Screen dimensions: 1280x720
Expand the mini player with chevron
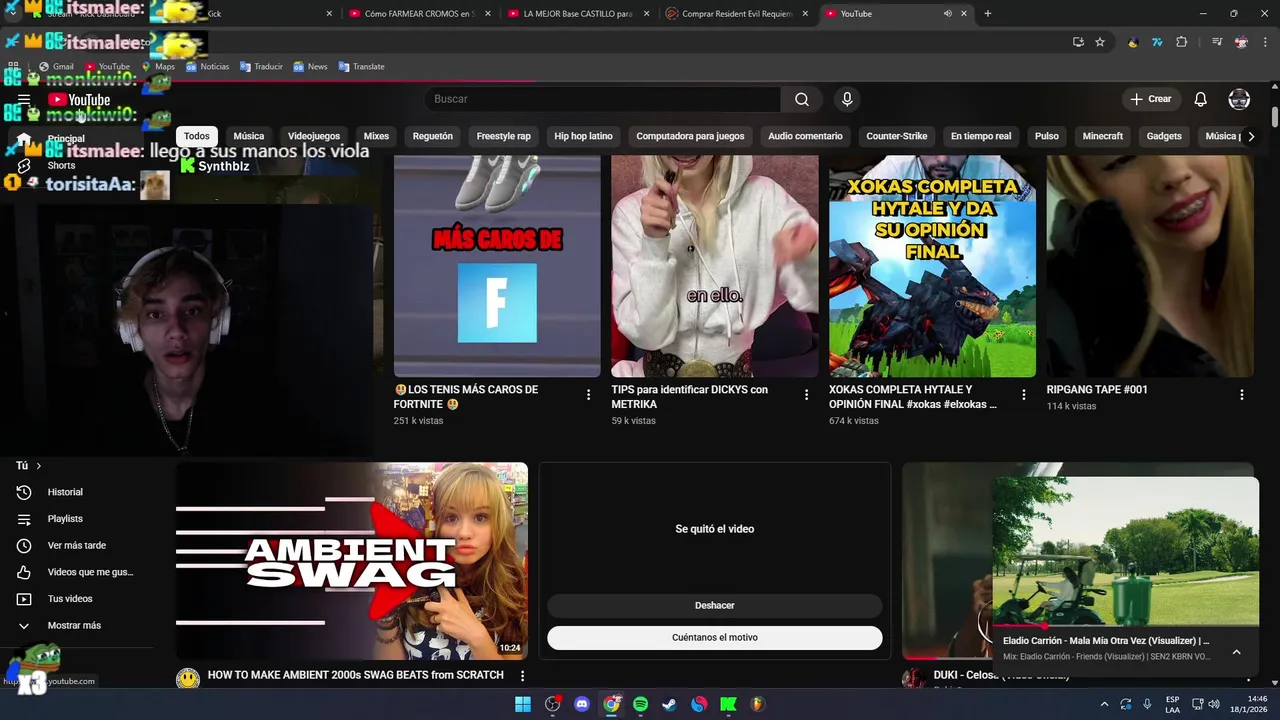[1236, 652]
